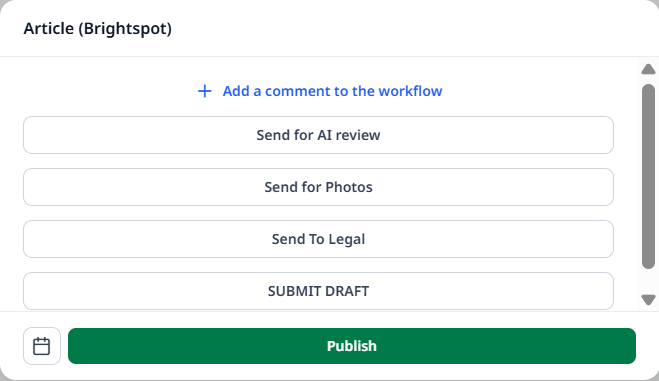The height and width of the screenshot is (381, 659).
Task: Click the scrollbar up arrow
Action: point(648,69)
